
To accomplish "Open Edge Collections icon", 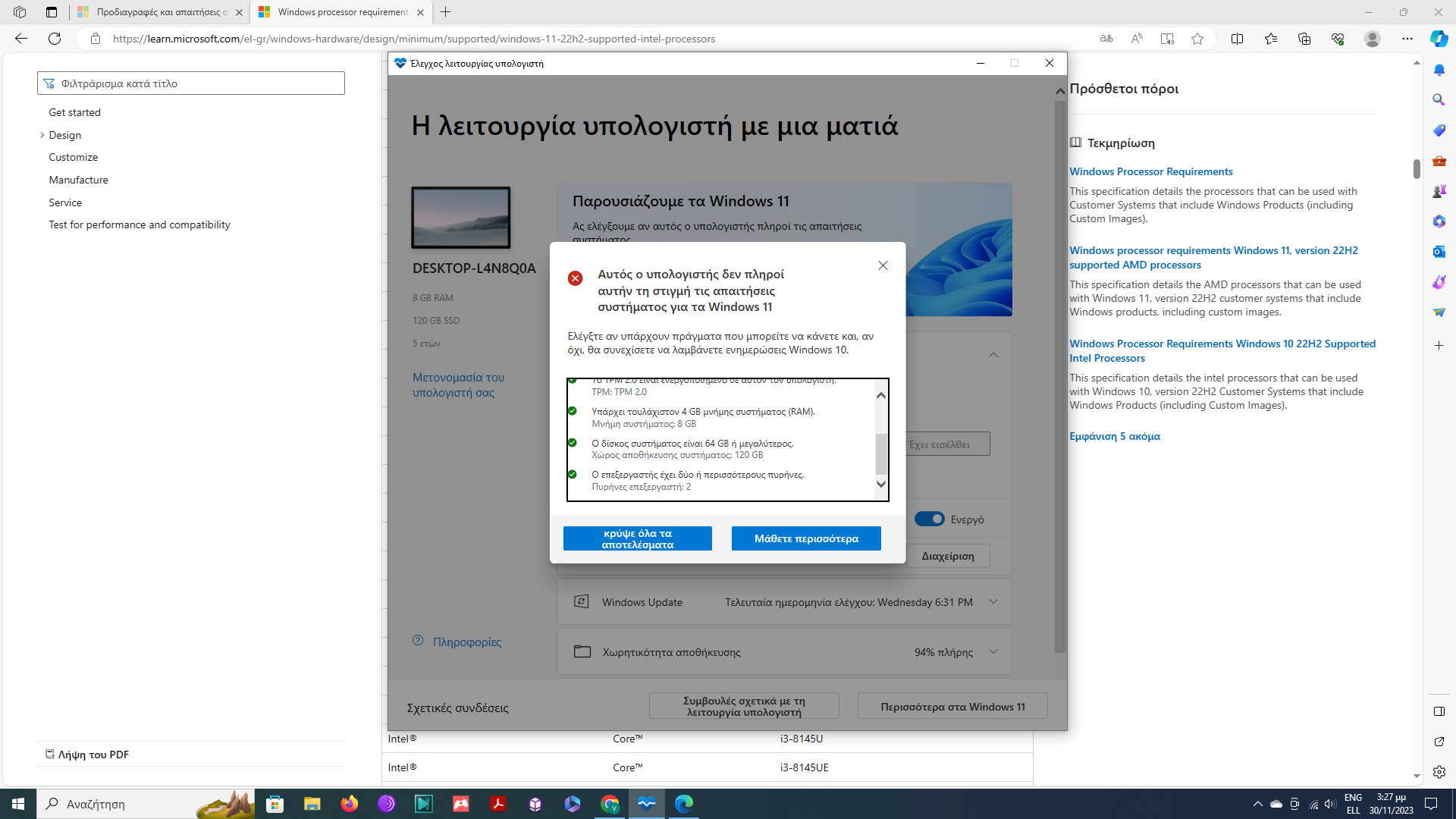I will click(1304, 39).
